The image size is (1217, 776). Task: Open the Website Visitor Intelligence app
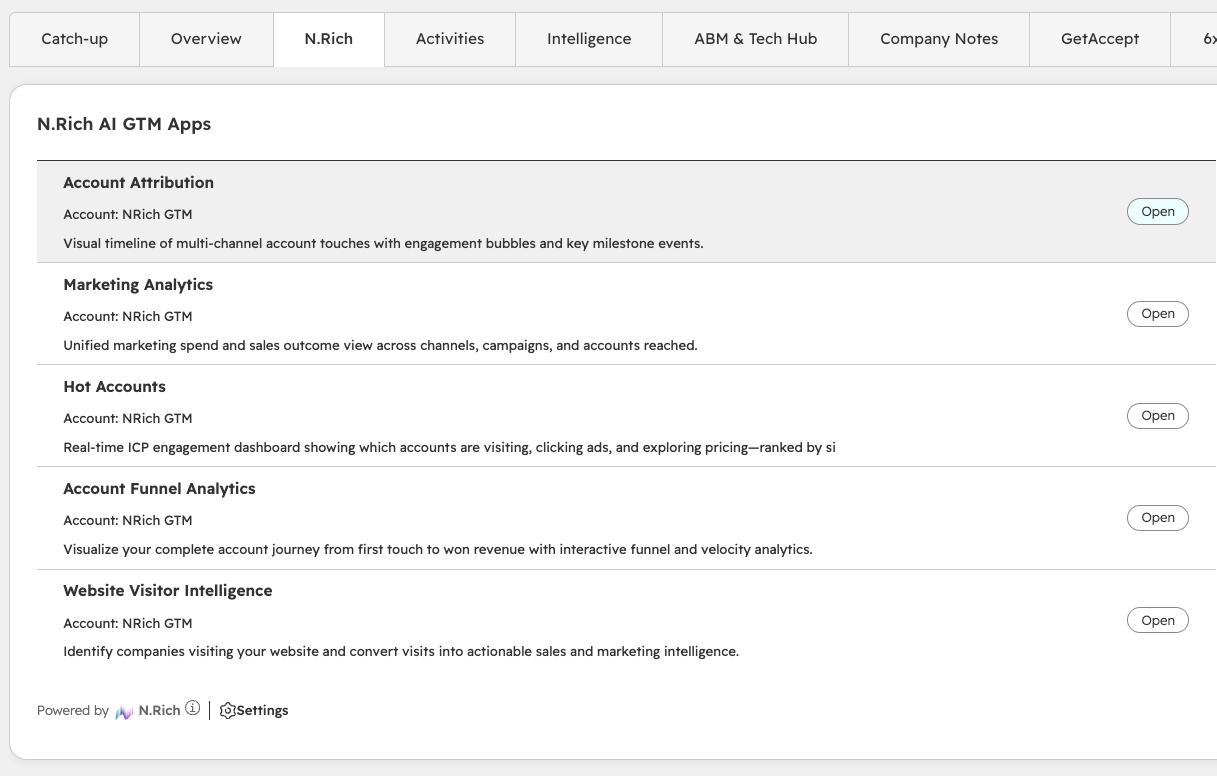[x=1158, y=621]
